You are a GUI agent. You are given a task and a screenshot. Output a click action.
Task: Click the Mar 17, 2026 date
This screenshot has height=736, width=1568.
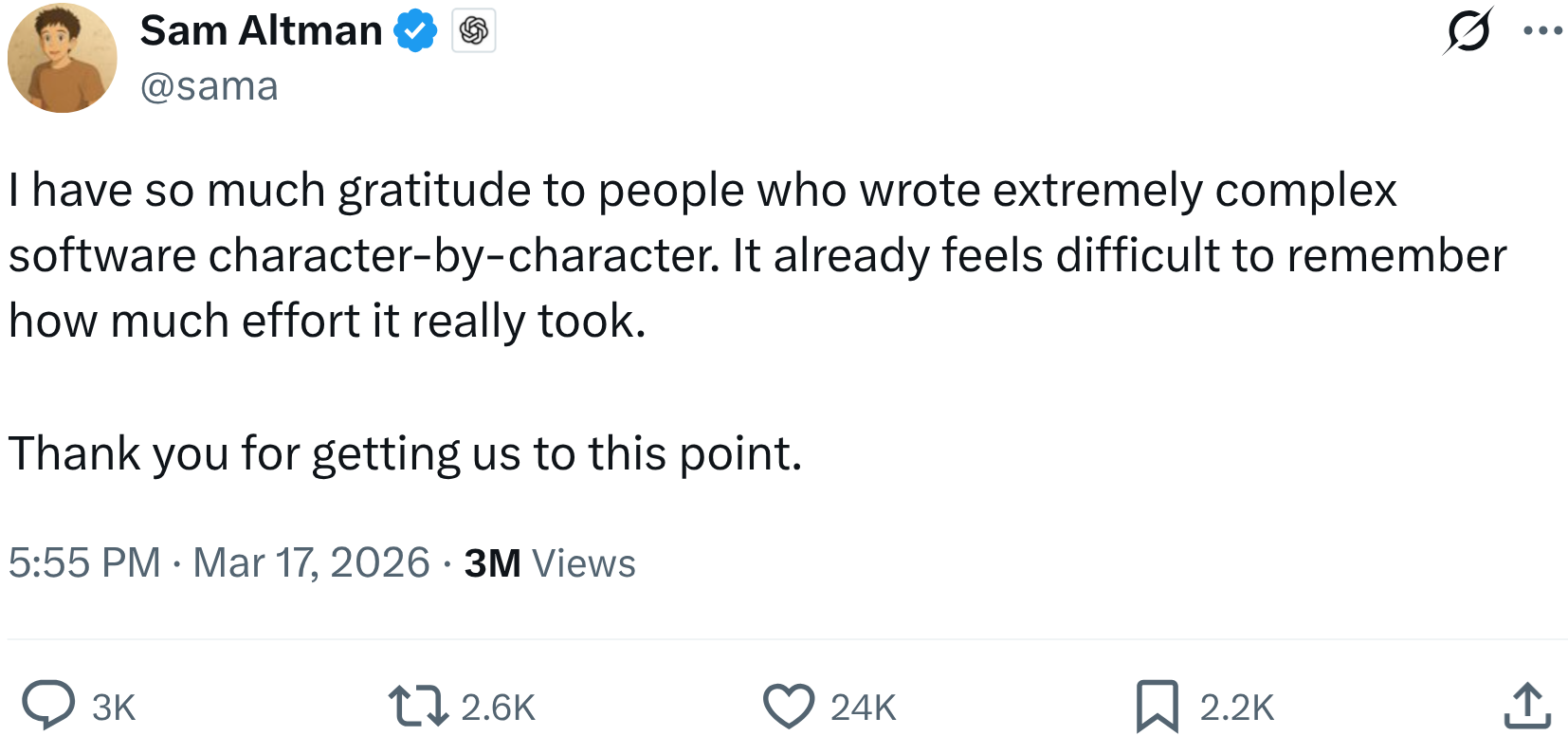pos(311,562)
